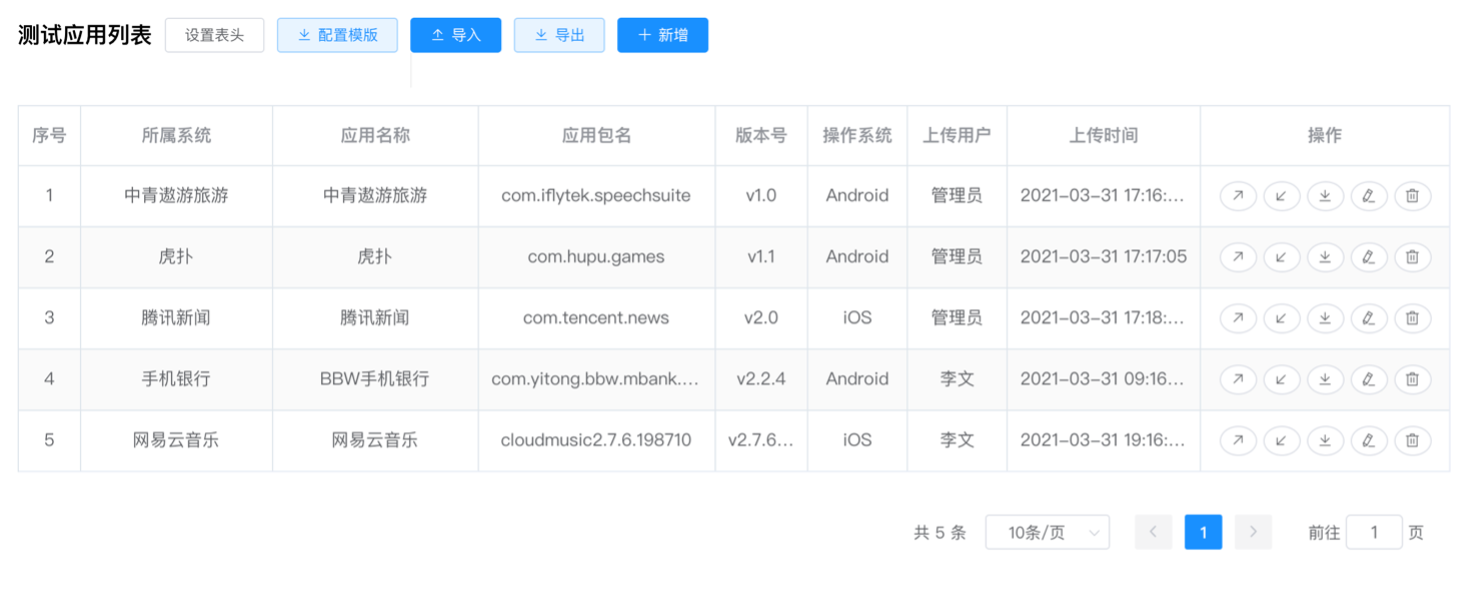Click the 导入 import button
1475x589 pixels.
tap(455, 35)
